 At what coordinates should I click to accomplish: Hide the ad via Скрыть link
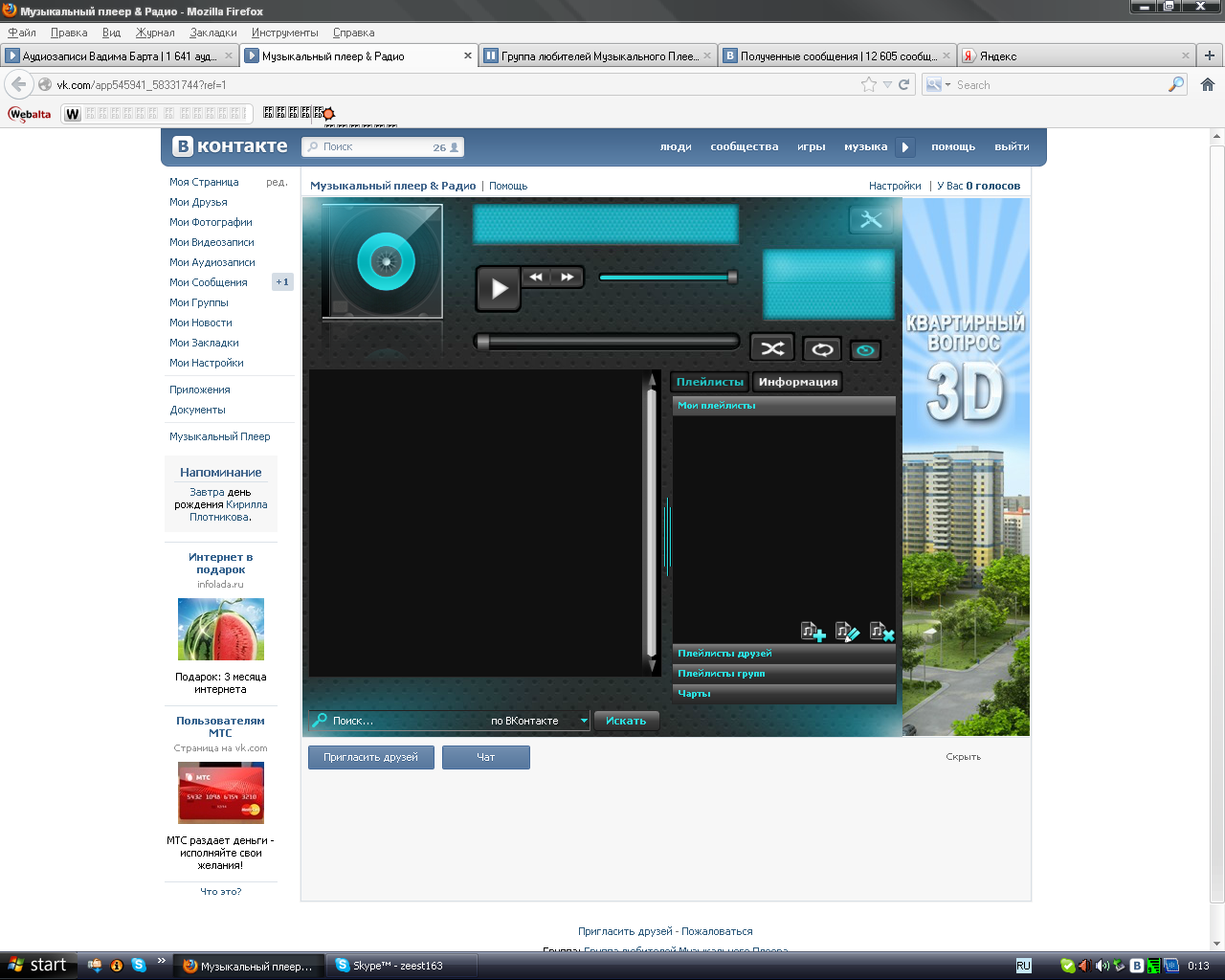point(963,757)
